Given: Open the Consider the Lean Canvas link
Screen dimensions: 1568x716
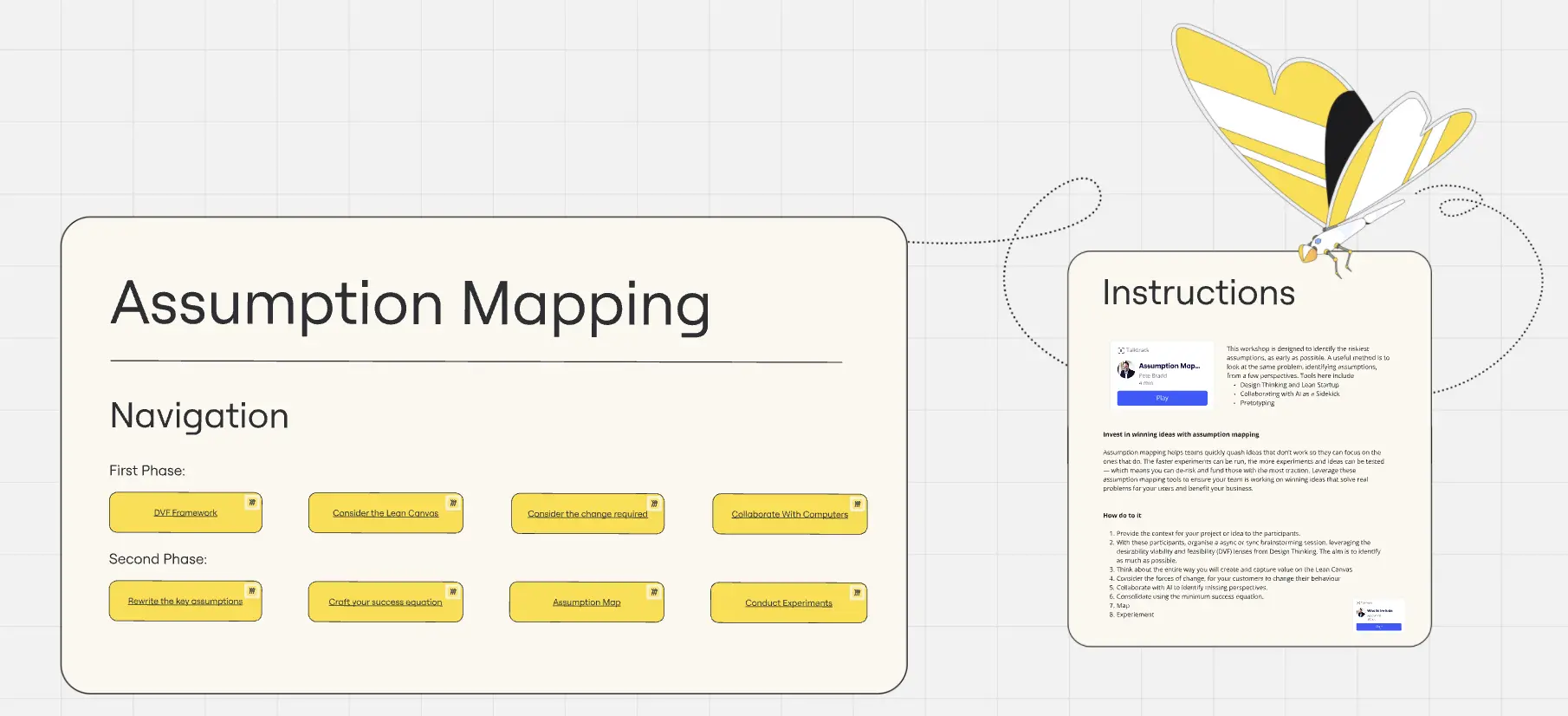Looking at the screenshot, I should coord(386,513).
